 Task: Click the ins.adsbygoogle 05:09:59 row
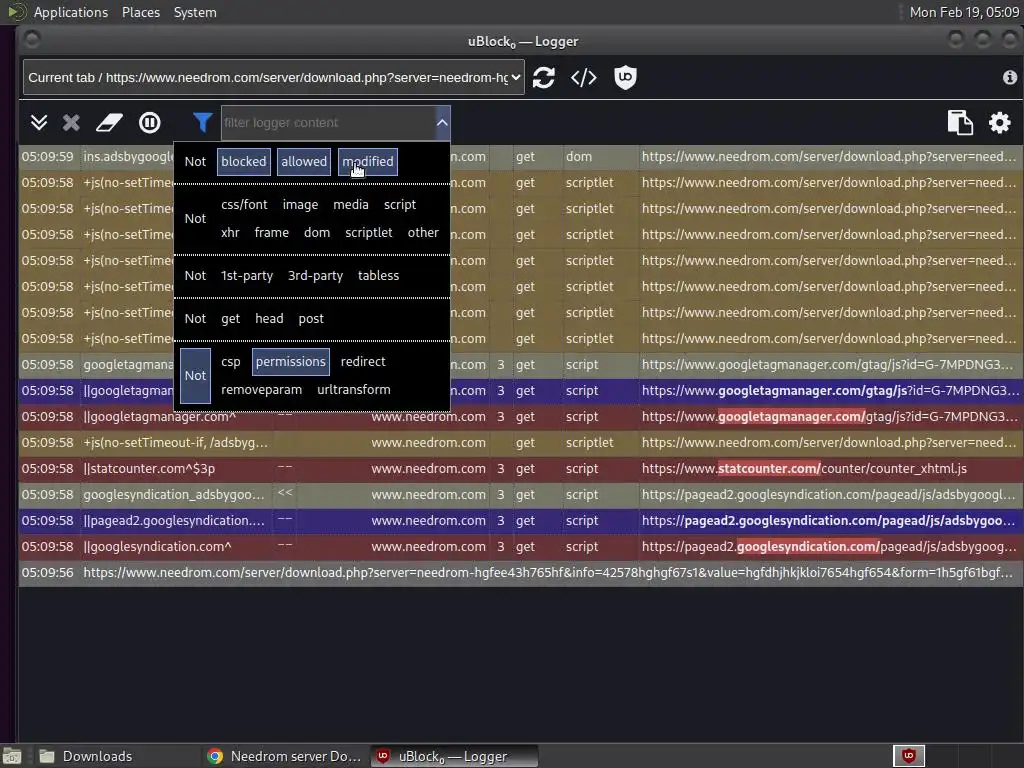click(x=520, y=157)
